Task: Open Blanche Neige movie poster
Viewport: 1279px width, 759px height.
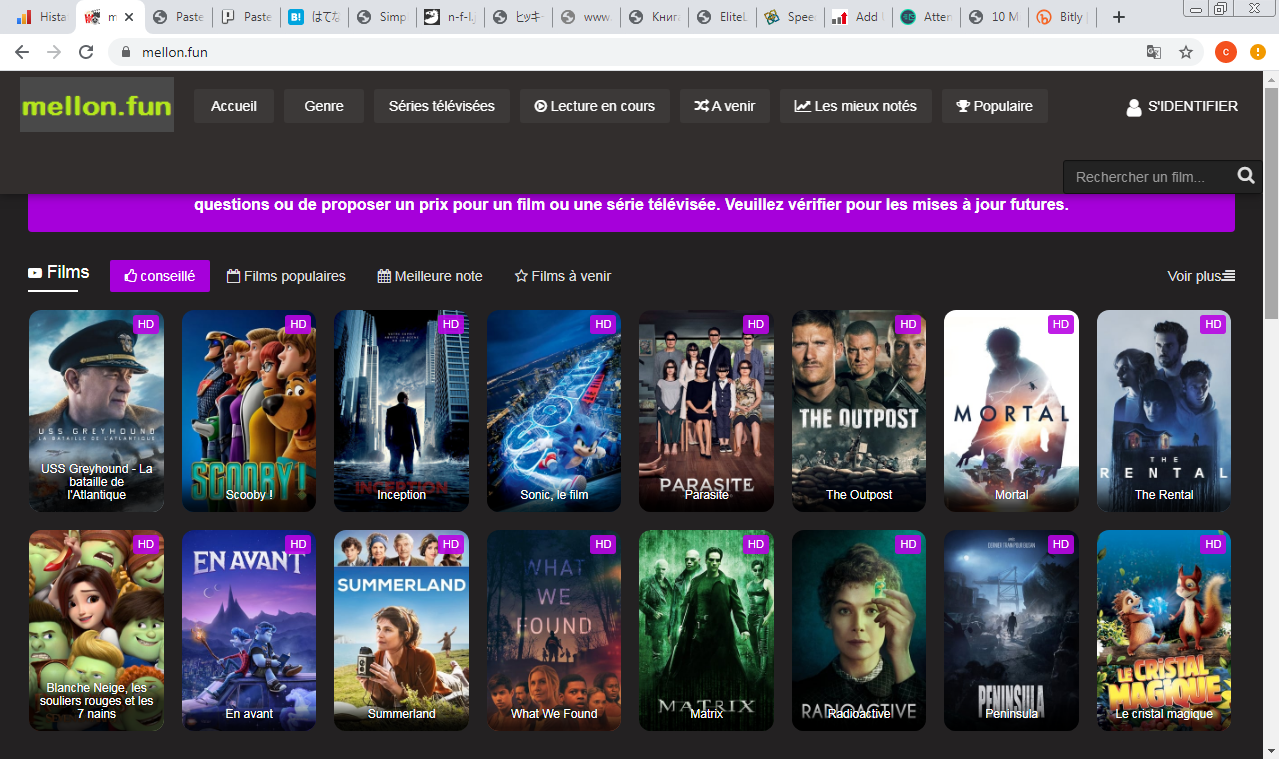Action: point(96,631)
